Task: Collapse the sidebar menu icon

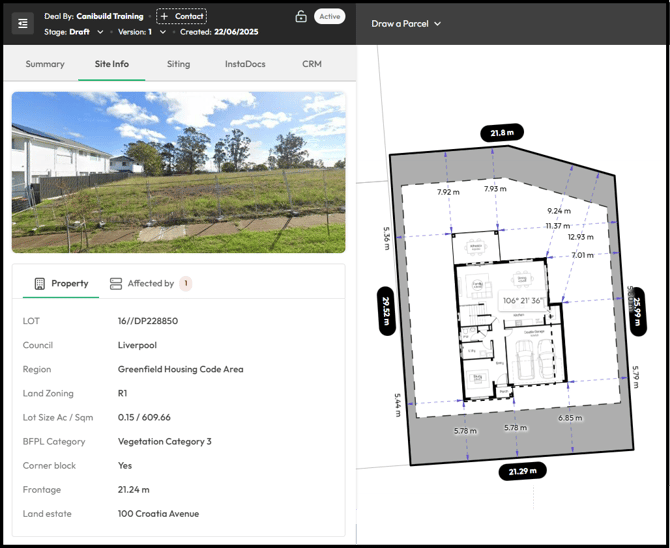Action: click(x=23, y=23)
